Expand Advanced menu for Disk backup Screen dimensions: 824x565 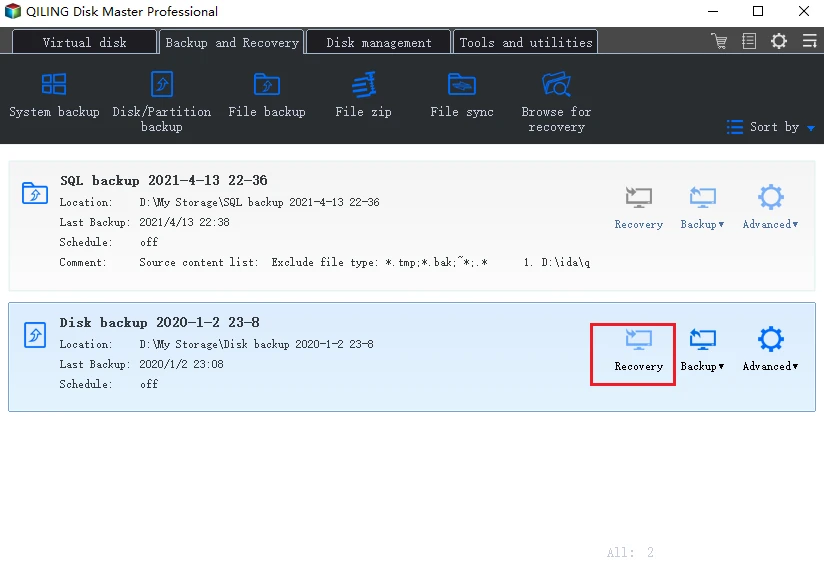pyautogui.click(x=770, y=349)
